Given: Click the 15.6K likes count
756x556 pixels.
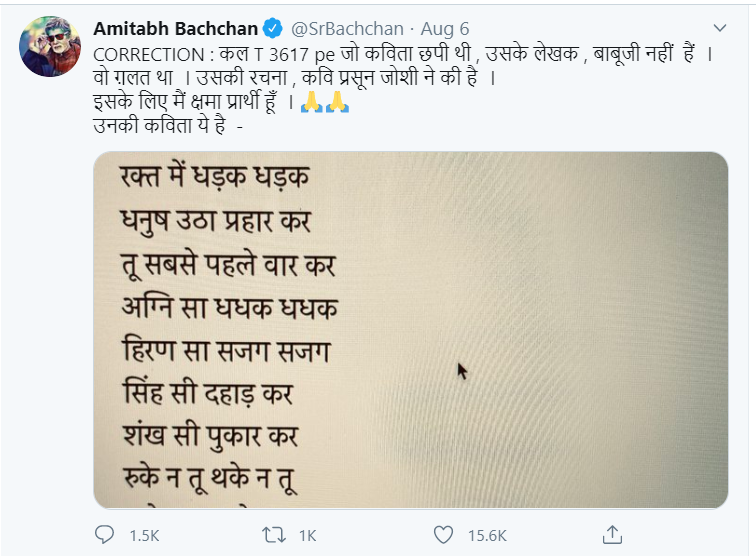Looking at the screenshot, I should click(489, 534).
